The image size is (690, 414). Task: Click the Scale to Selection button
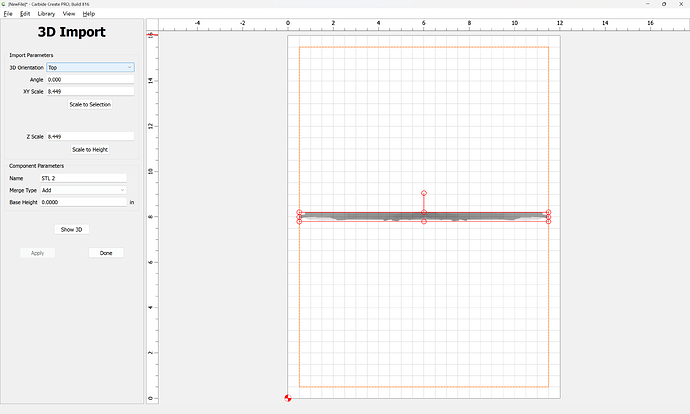coord(90,104)
